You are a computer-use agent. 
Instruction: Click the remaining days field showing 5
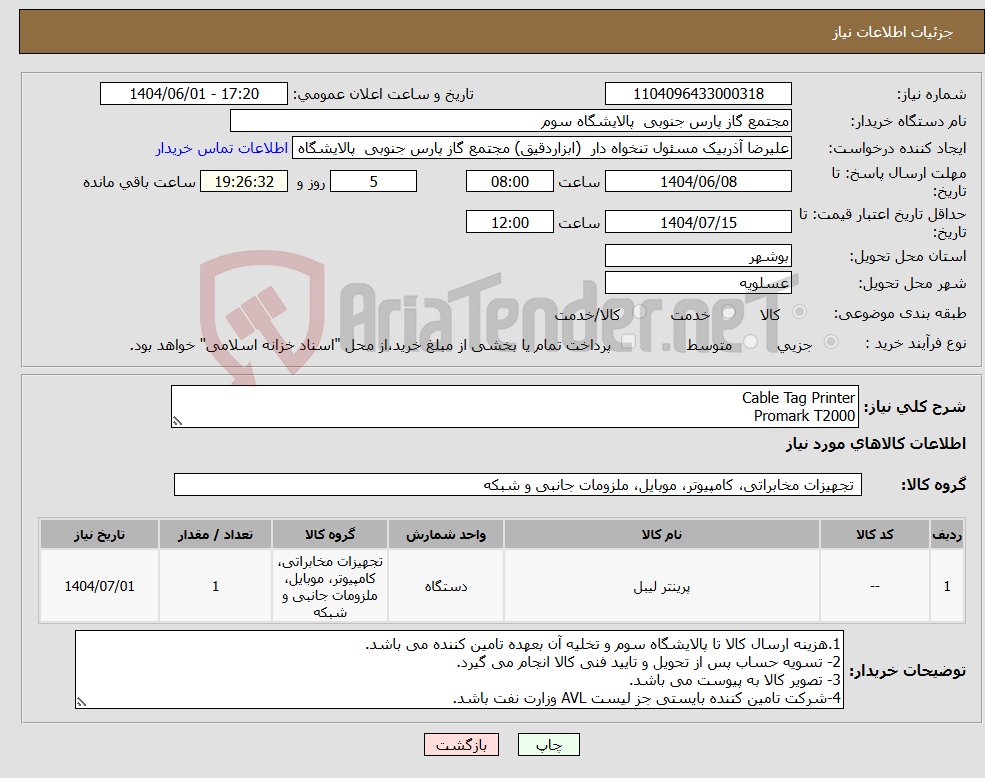point(373,181)
